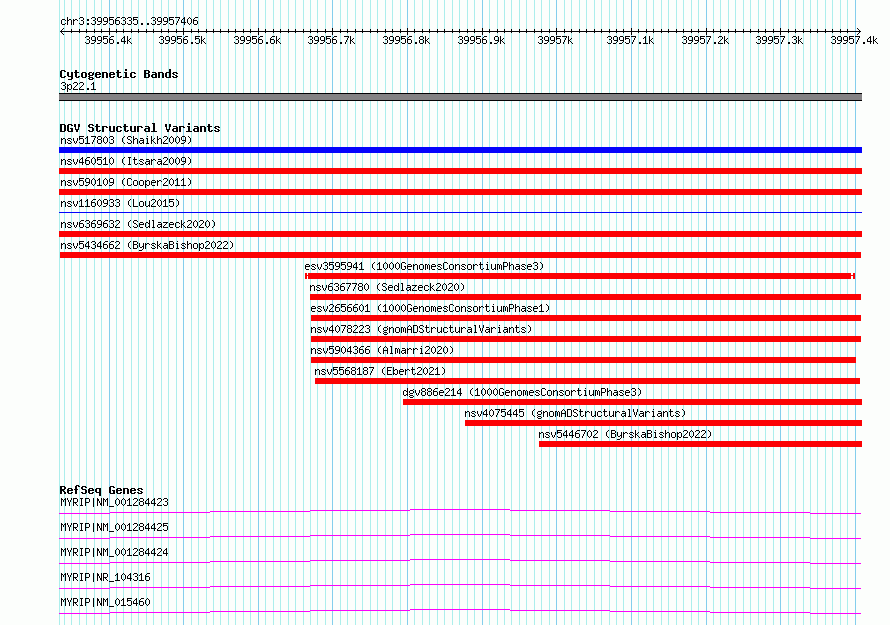
Task: Open variant nsv517803 (Shaikh2009) label
Action: point(126,140)
